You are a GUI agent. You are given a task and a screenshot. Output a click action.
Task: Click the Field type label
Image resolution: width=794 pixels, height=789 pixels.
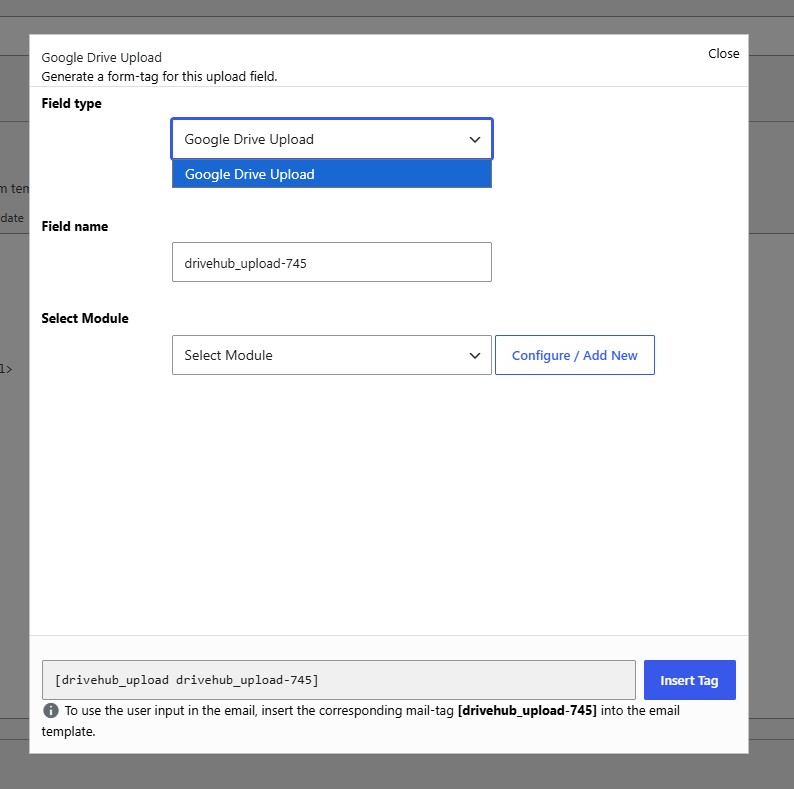pyautogui.click(x=71, y=103)
